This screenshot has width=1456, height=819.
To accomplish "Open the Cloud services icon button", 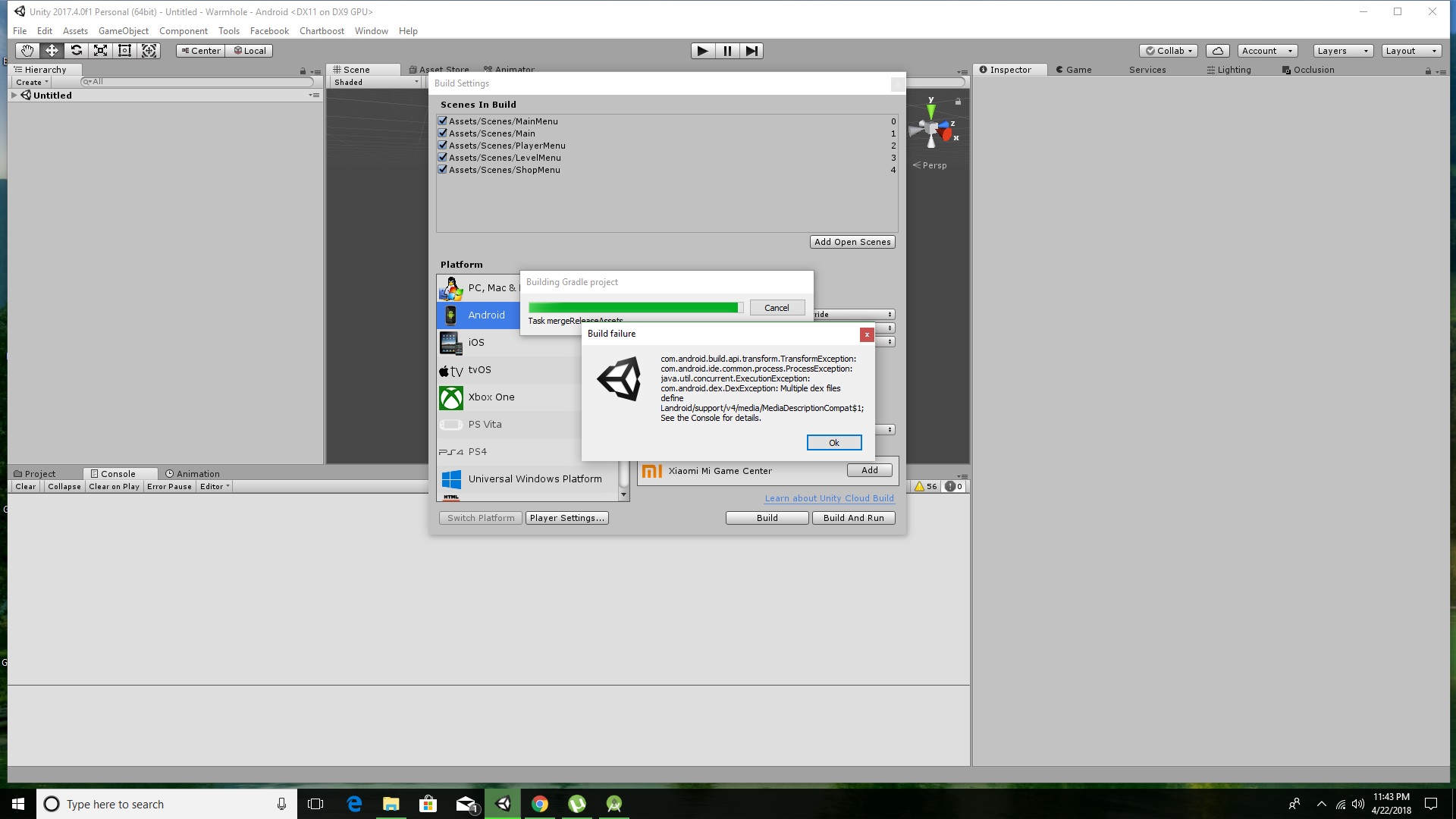I will (1217, 51).
